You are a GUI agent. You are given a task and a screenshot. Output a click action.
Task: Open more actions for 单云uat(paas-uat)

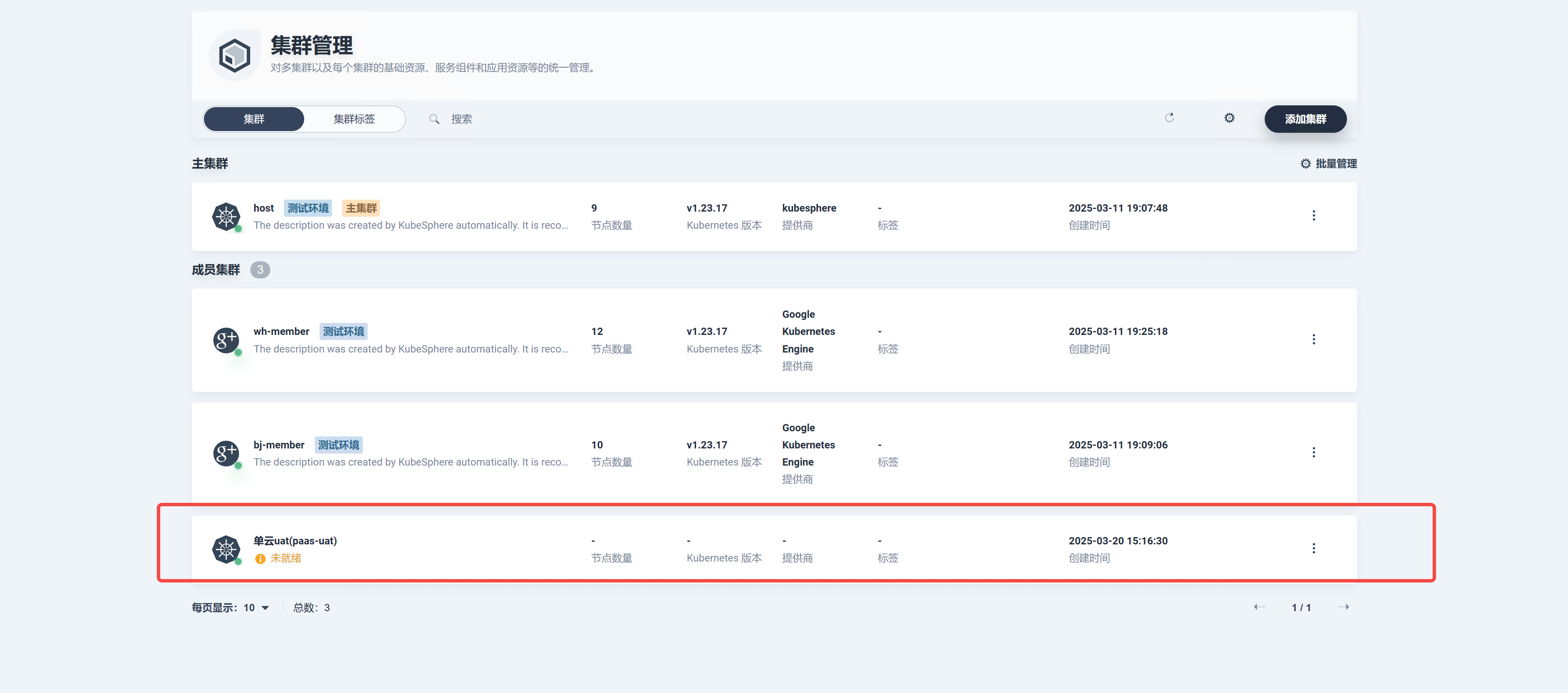pos(1314,549)
